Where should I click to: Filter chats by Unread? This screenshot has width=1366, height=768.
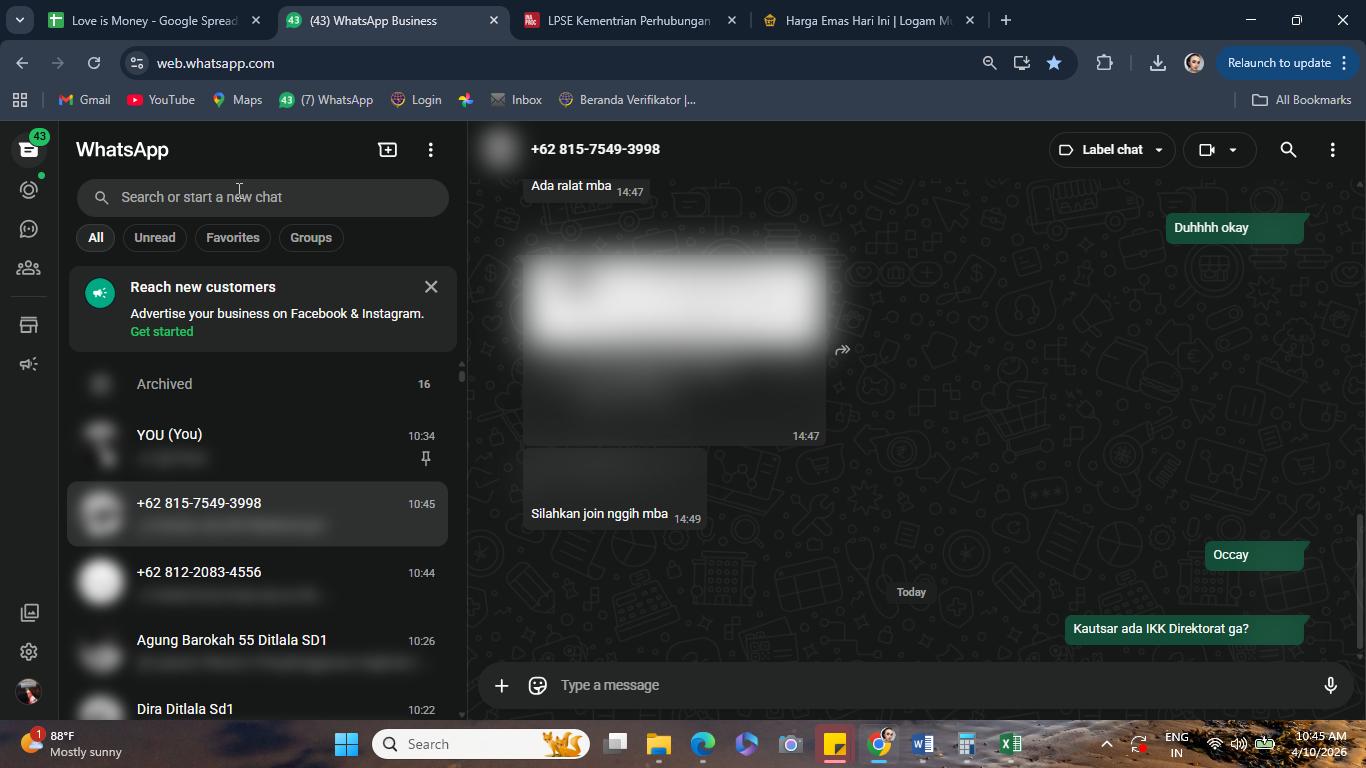click(x=154, y=238)
